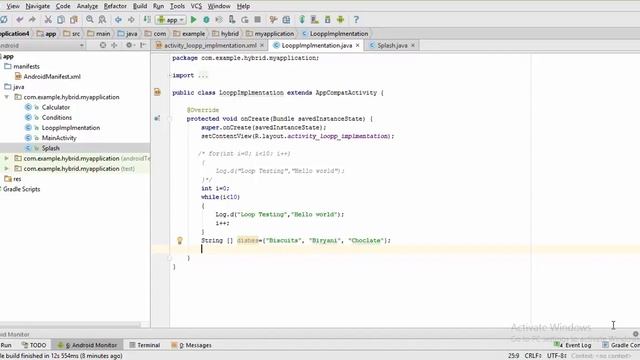Click the 'src' breadcrumb folder
The width and height of the screenshot is (640, 360).
(x=72, y=33)
